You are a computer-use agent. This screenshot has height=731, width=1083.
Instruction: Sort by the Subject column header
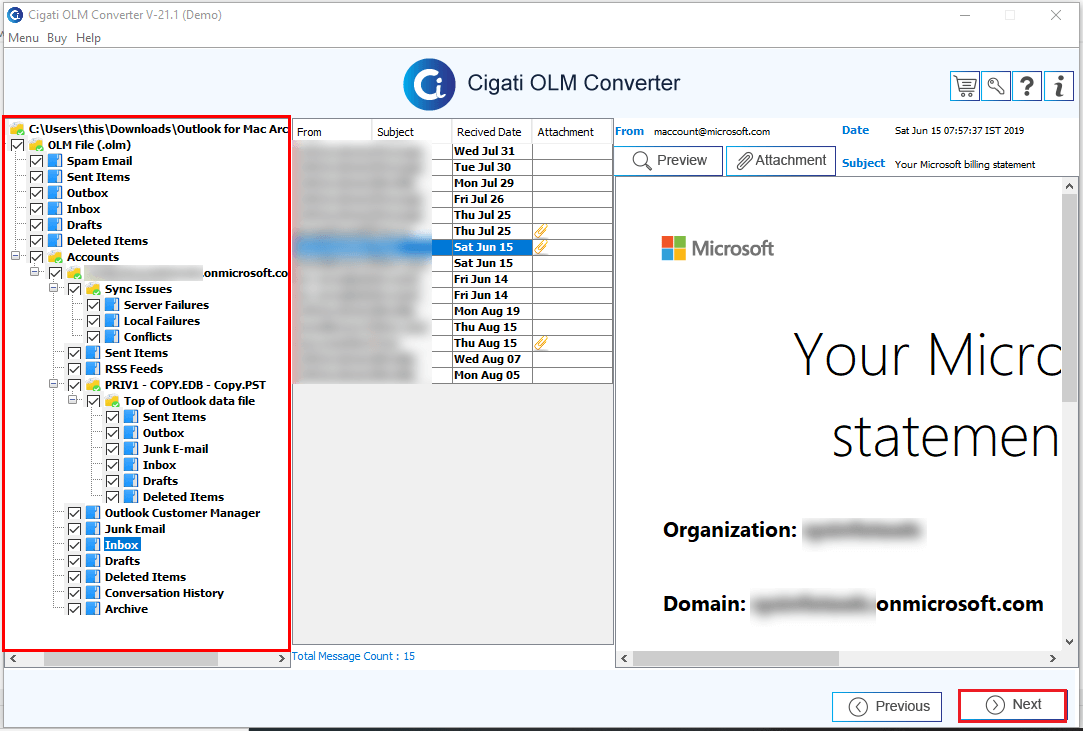click(x=411, y=131)
